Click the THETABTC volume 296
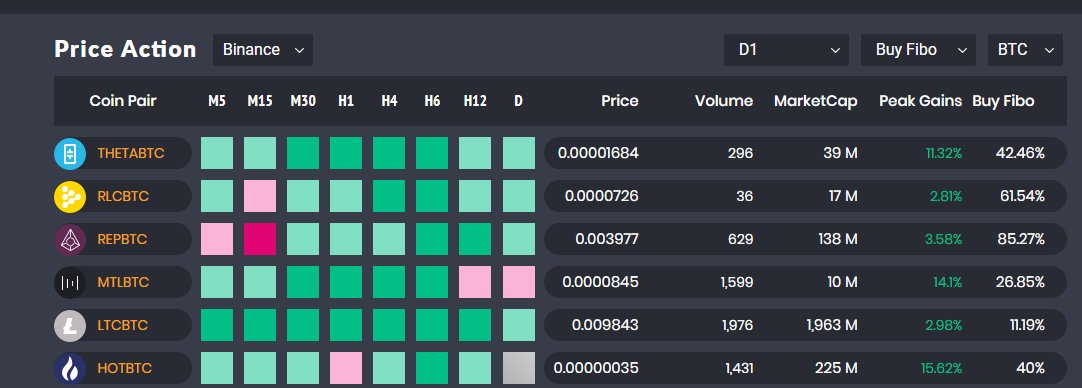1082x388 pixels. [740, 153]
